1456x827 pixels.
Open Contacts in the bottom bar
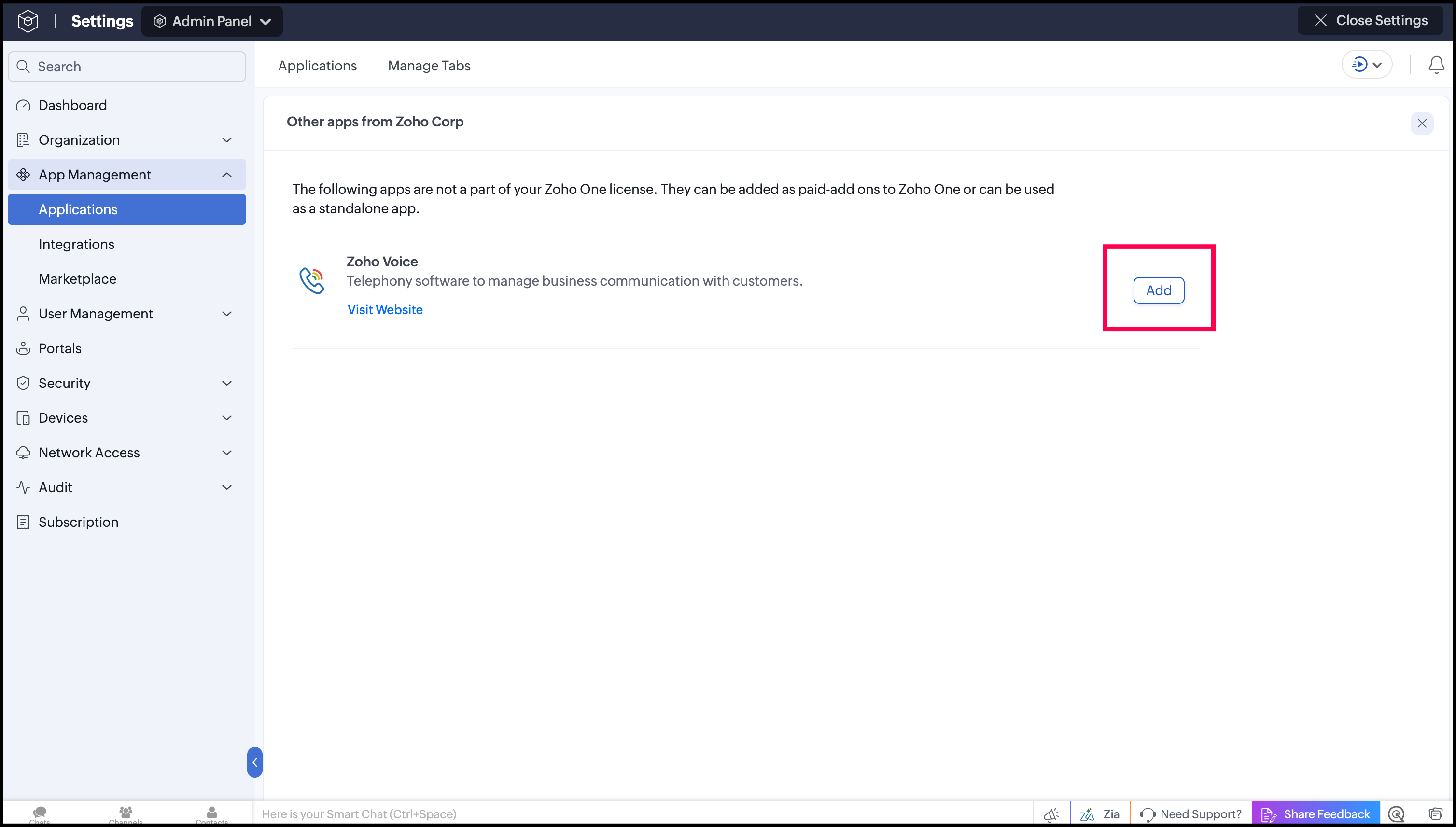tap(211, 814)
